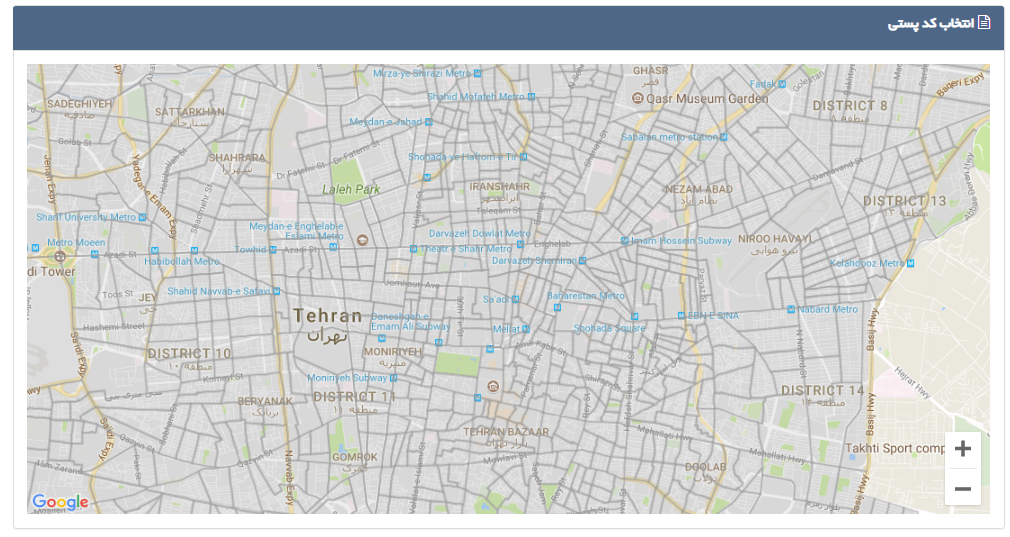
Task: Click the Darvazeh Shemiran metro icon
Action: pyautogui.click(x=582, y=261)
